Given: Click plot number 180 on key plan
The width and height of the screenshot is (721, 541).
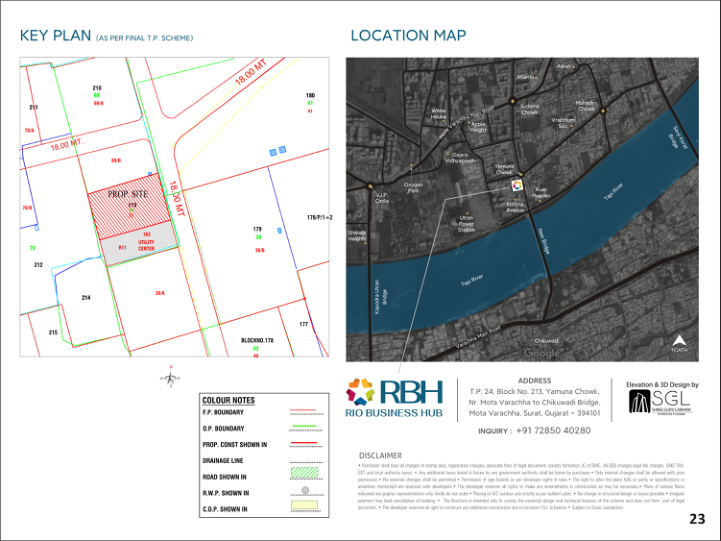Looking at the screenshot, I should tap(310, 96).
